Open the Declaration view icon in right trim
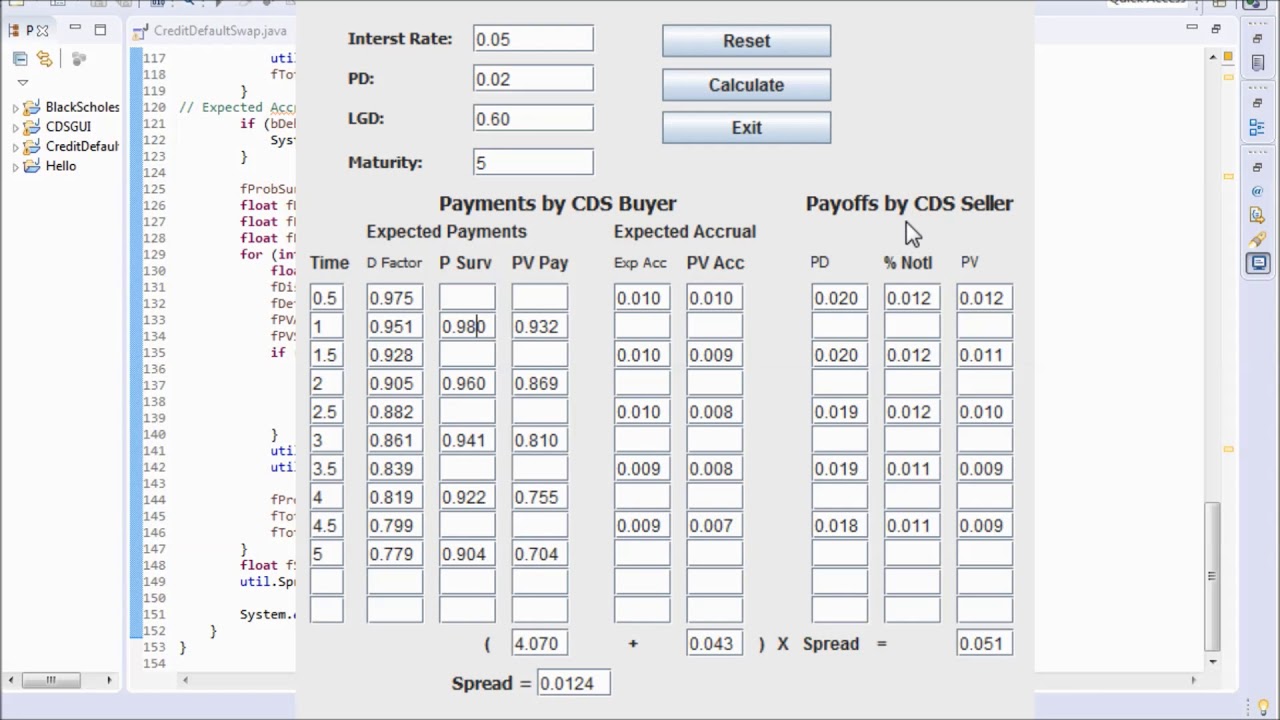 (1257, 215)
